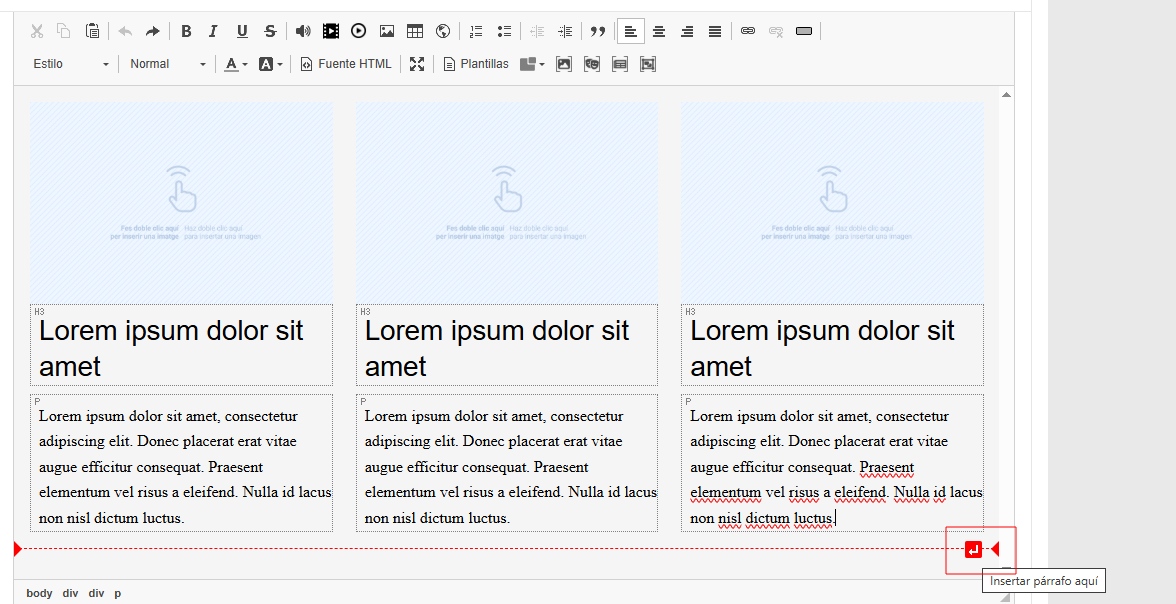Justify the paragraph text
The image size is (1176, 604).
pos(716,32)
